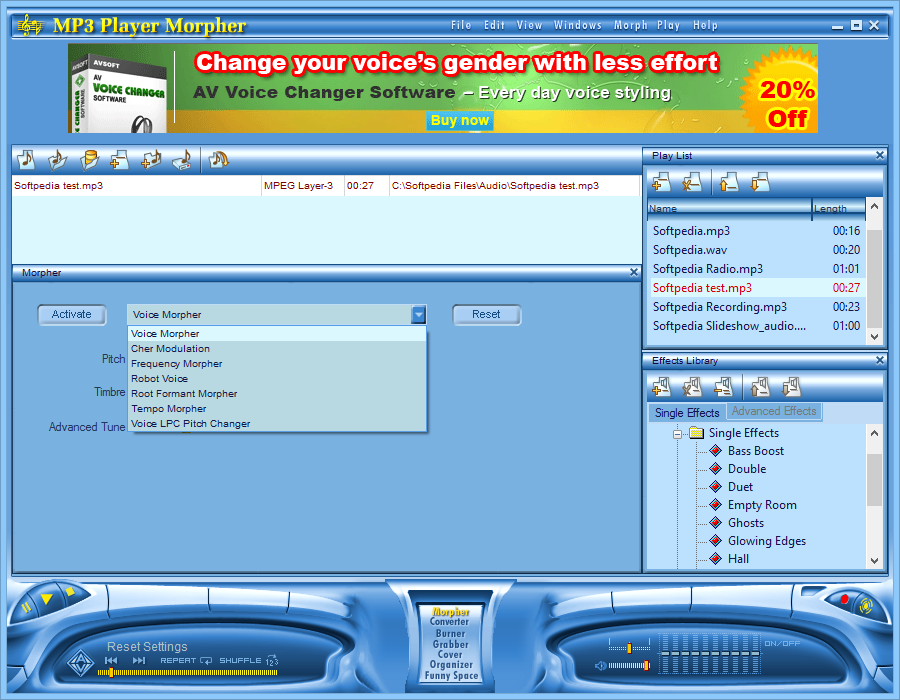Select Voice LPC Pitch Changer option
This screenshot has height=700, width=900.
(277, 423)
